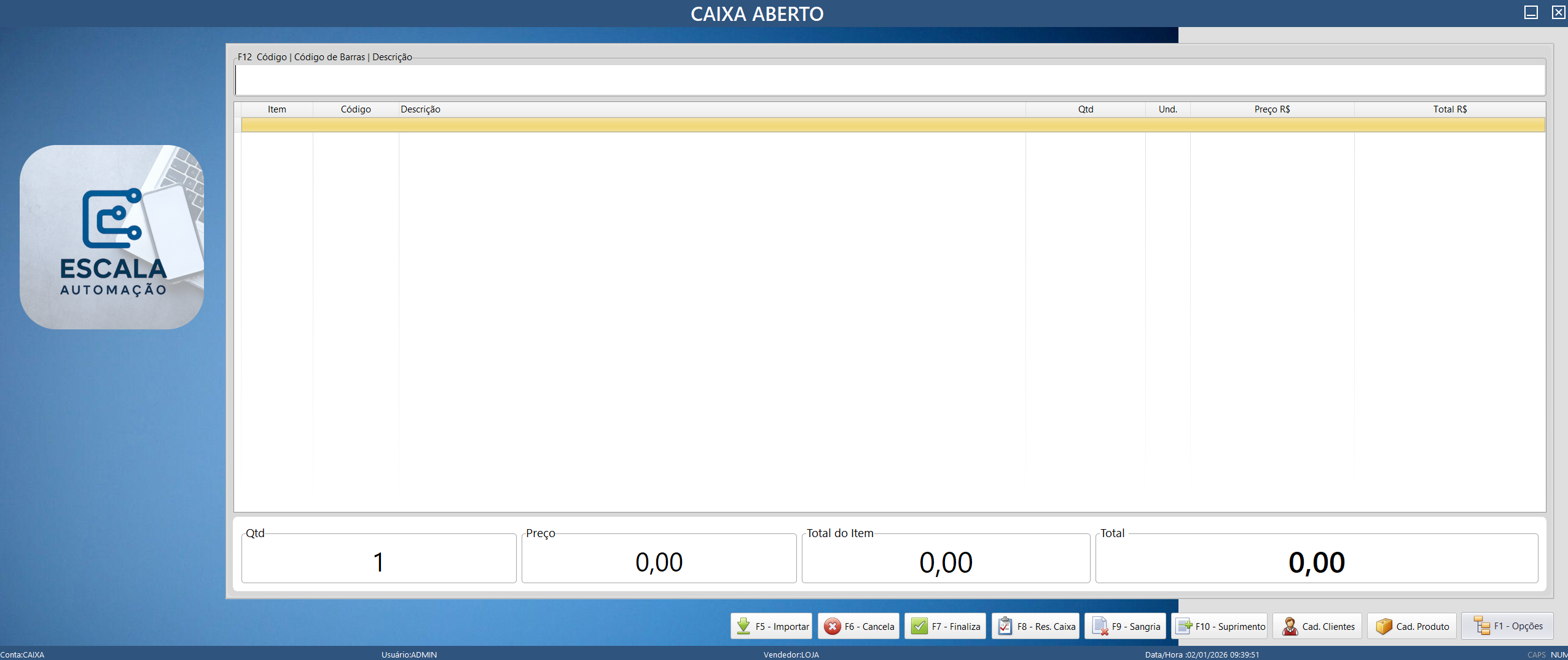
Task: Click the F9 Sangria document icon
Action: tap(1099, 626)
